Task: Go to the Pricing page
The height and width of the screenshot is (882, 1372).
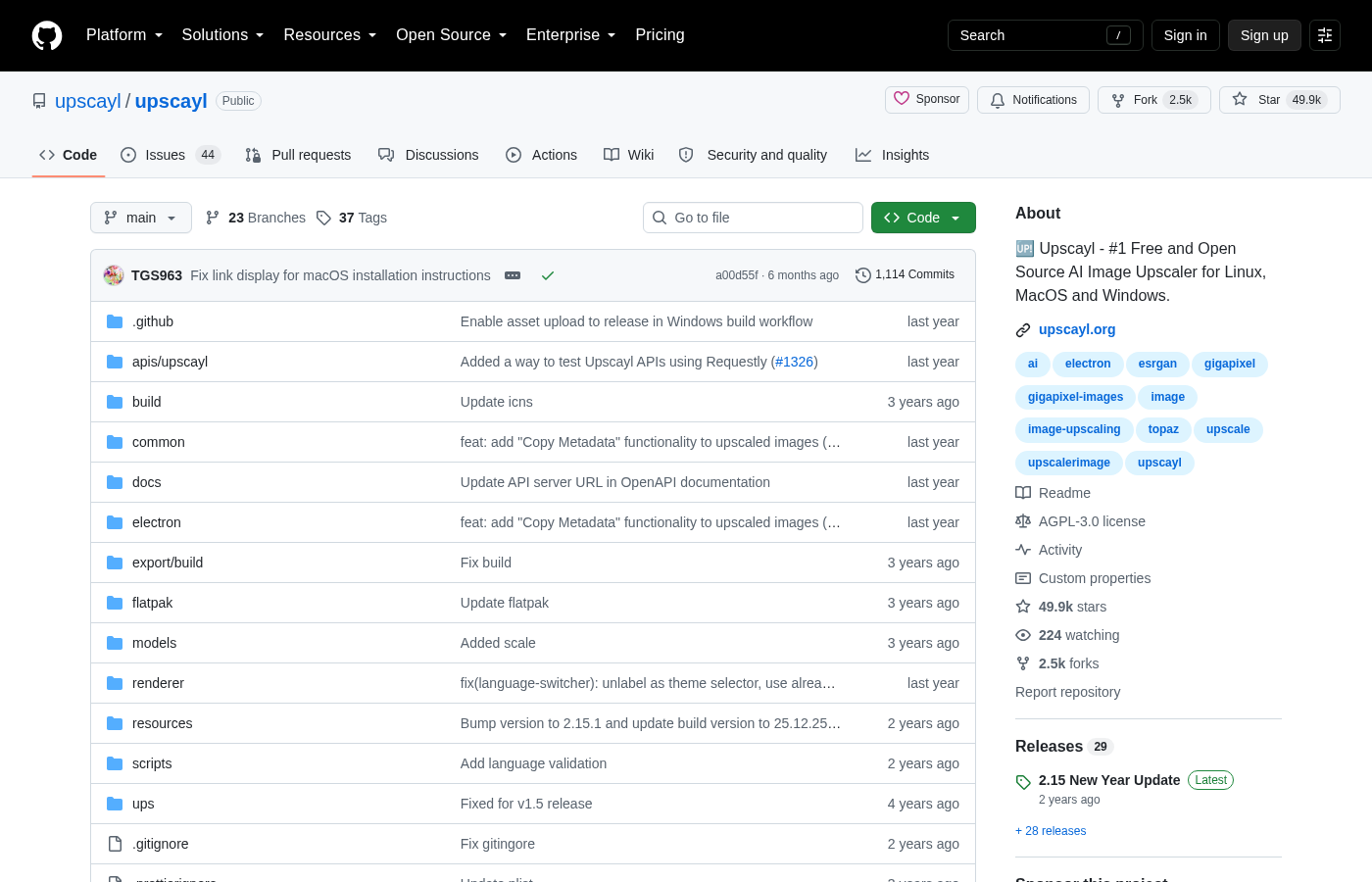Action: [660, 35]
